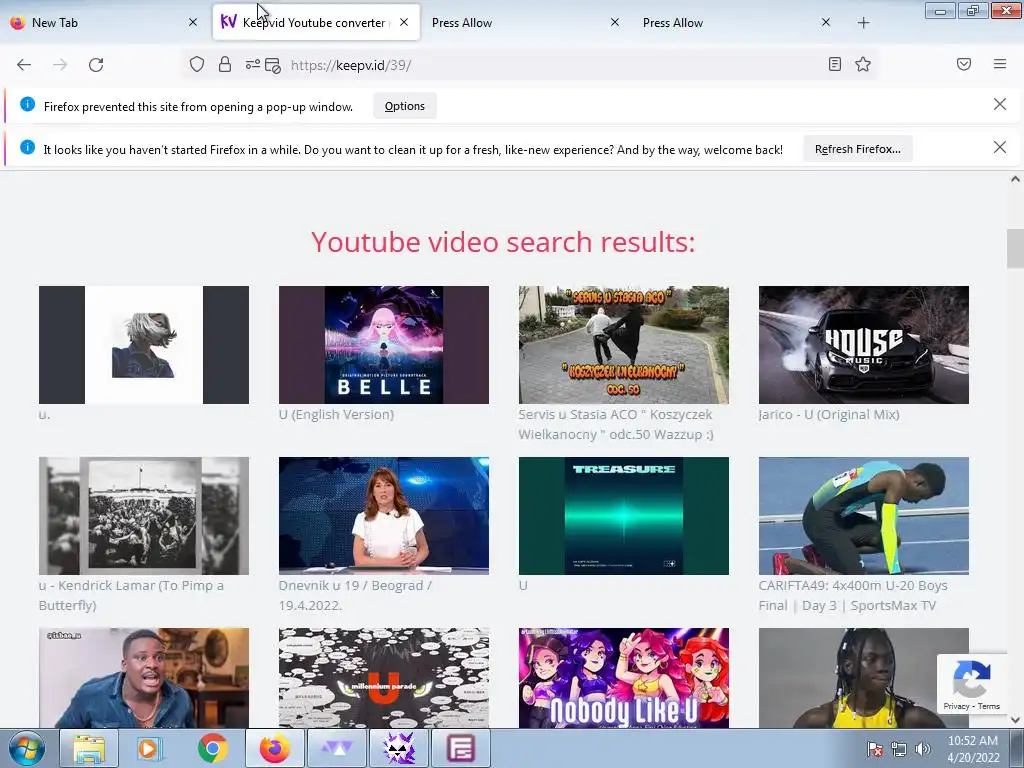Click the 'u.' title under first video
The image size is (1024, 768).
44,415
